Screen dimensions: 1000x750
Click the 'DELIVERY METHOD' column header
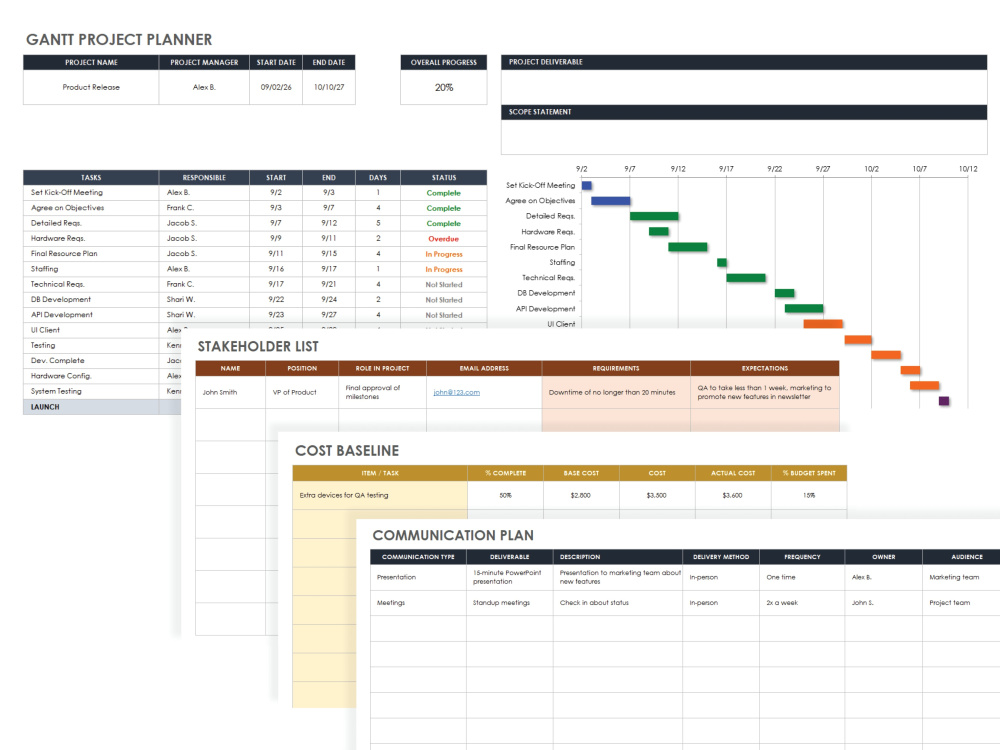[721, 557]
